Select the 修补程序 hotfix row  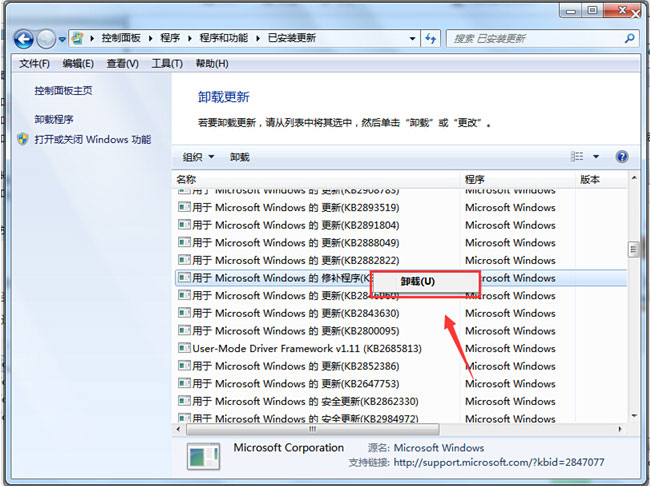point(400,278)
